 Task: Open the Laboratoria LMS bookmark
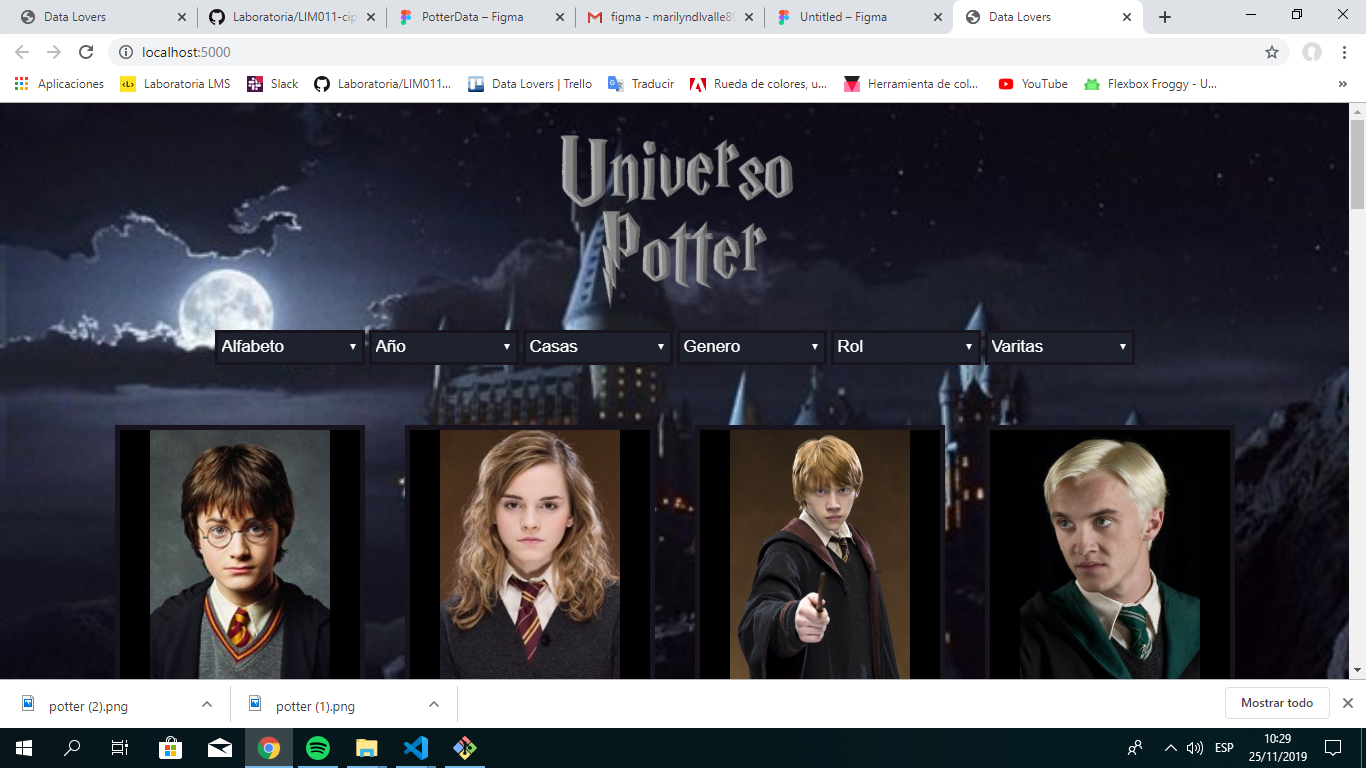tap(175, 84)
